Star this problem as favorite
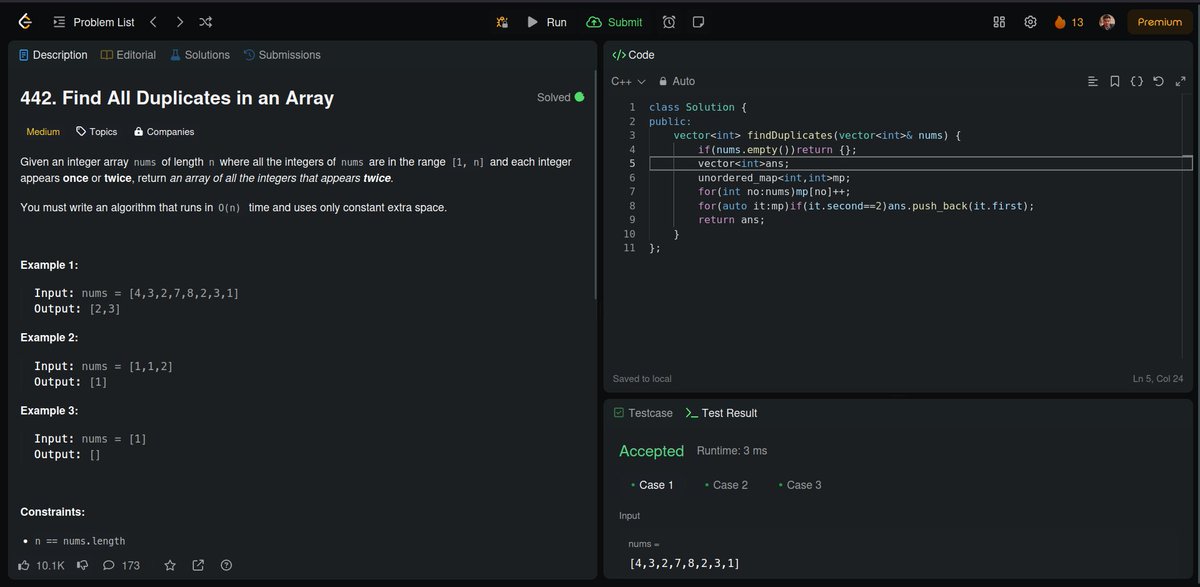This screenshot has height=587, width=1200. click(x=170, y=566)
